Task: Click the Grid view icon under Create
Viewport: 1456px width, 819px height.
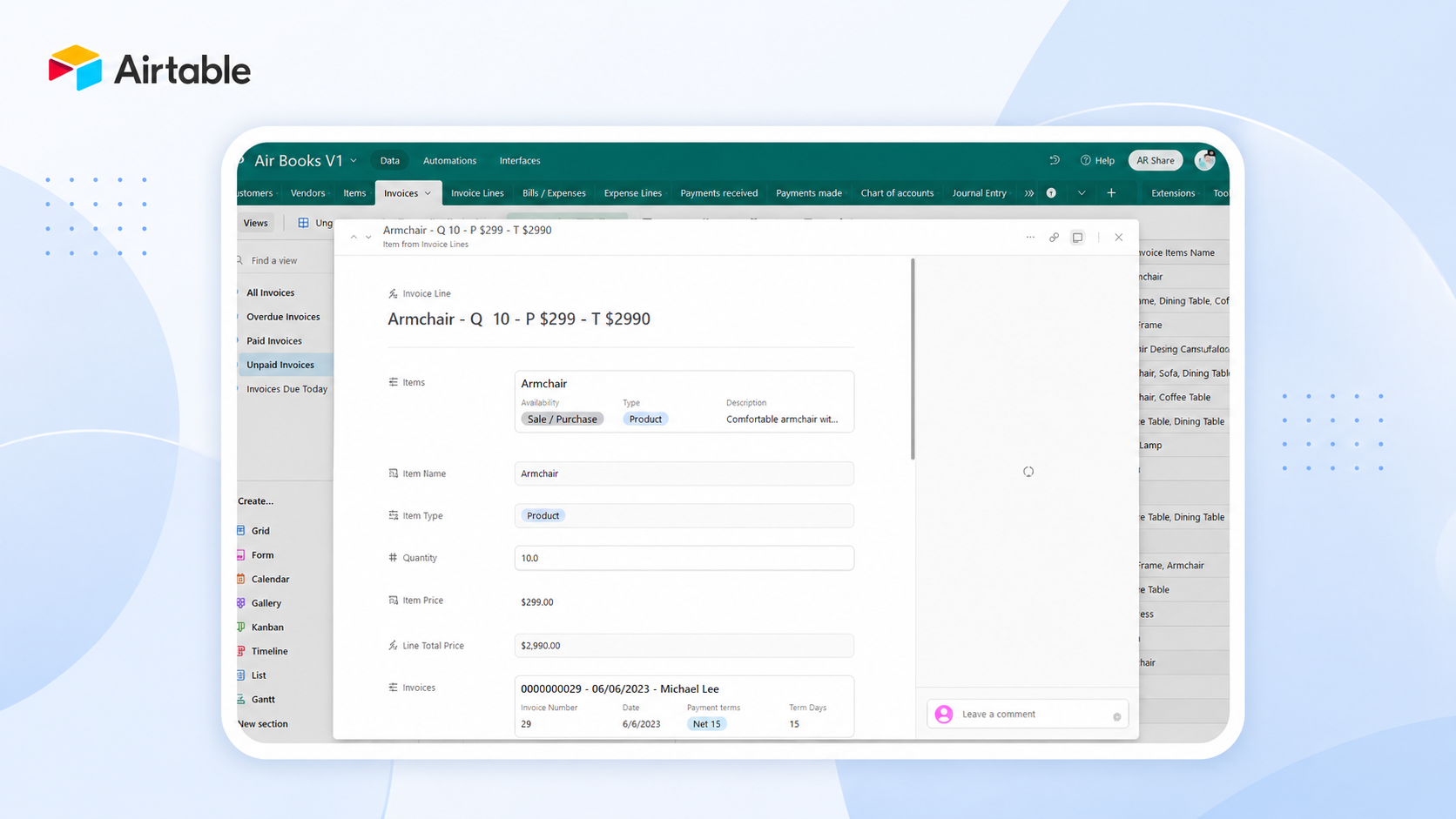Action: coord(241,530)
